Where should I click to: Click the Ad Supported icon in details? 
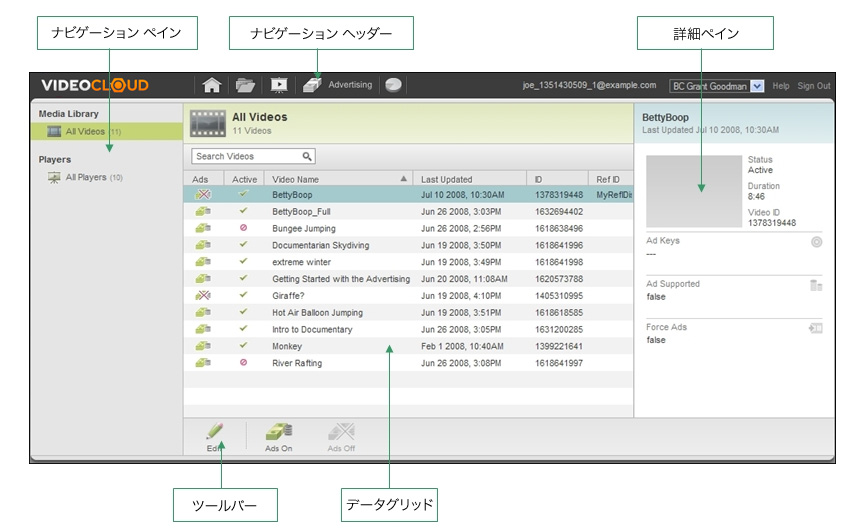(816, 285)
